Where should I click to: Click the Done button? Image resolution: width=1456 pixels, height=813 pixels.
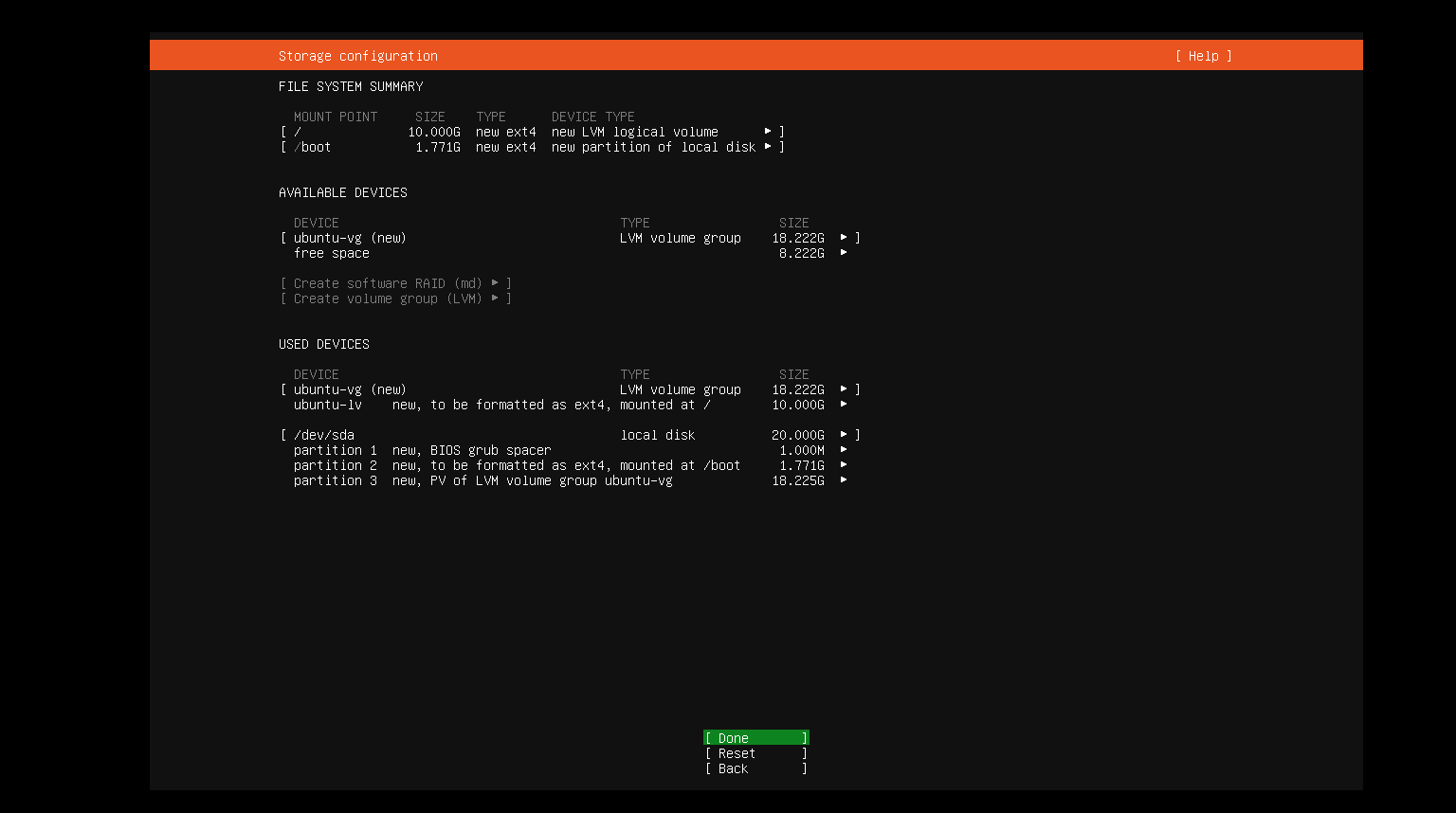point(755,738)
